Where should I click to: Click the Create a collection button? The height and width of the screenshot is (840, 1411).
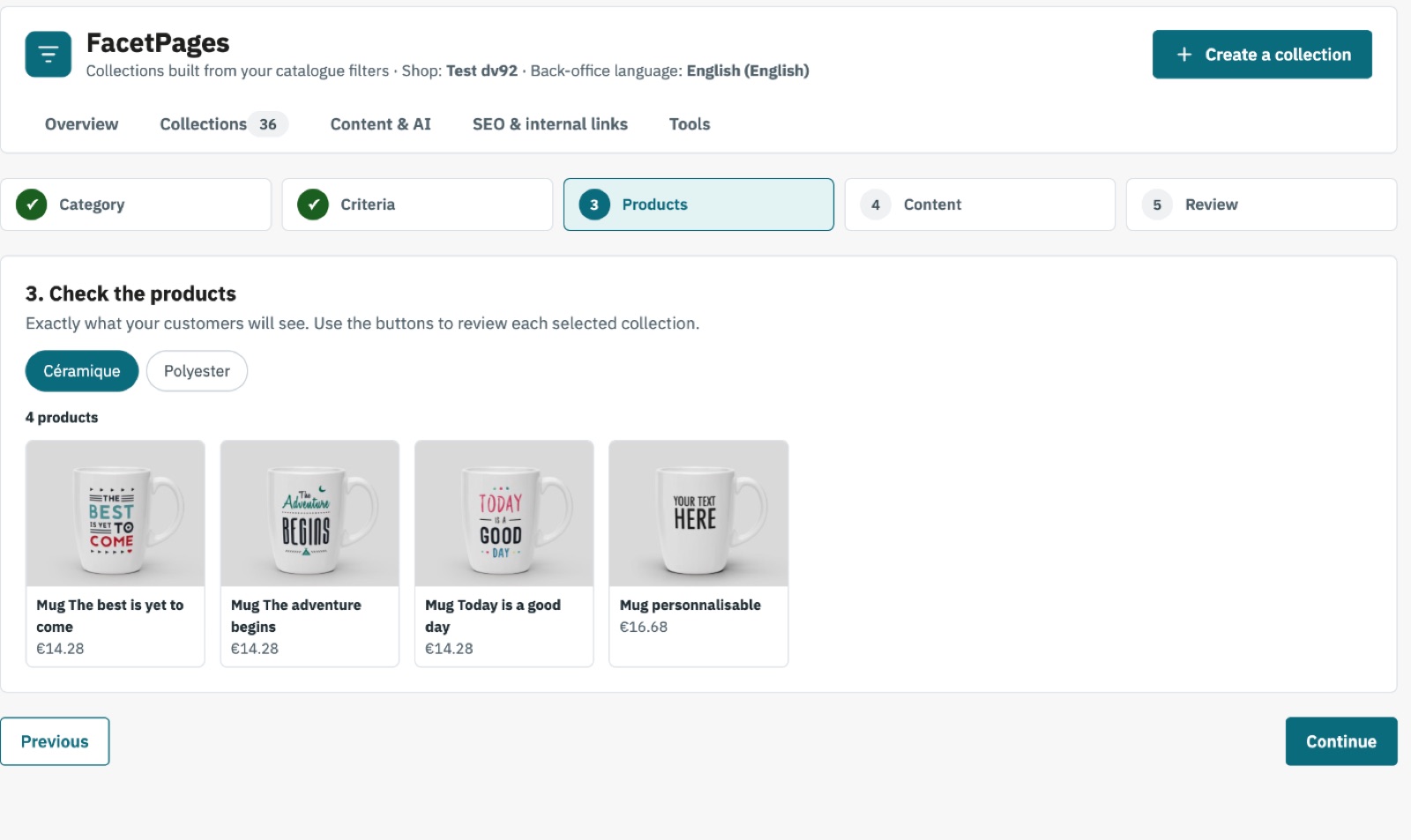[x=1262, y=55]
